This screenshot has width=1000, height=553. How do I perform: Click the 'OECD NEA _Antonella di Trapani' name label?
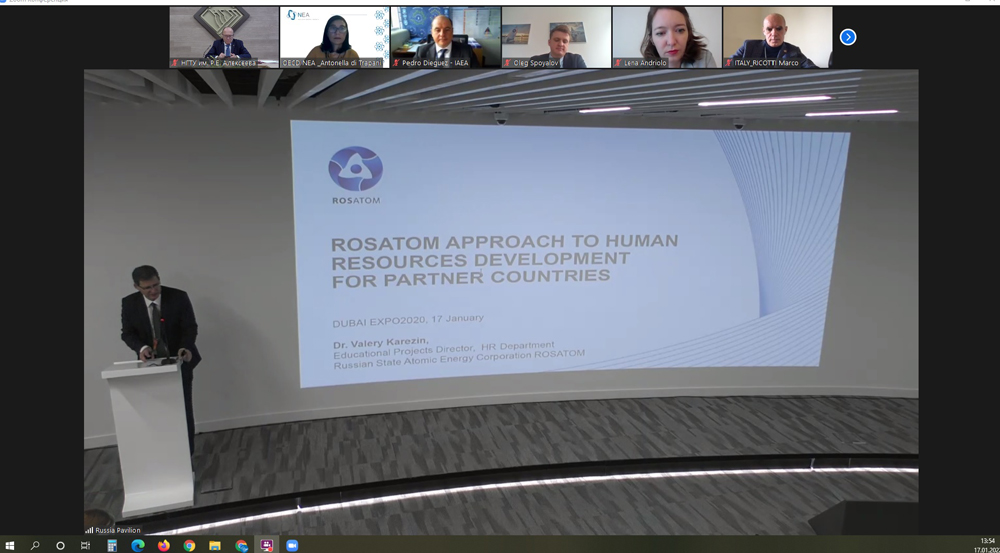[x=332, y=63]
